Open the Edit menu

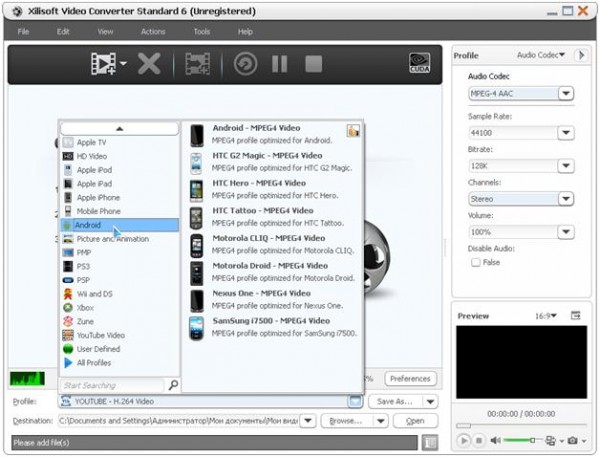[63, 32]
